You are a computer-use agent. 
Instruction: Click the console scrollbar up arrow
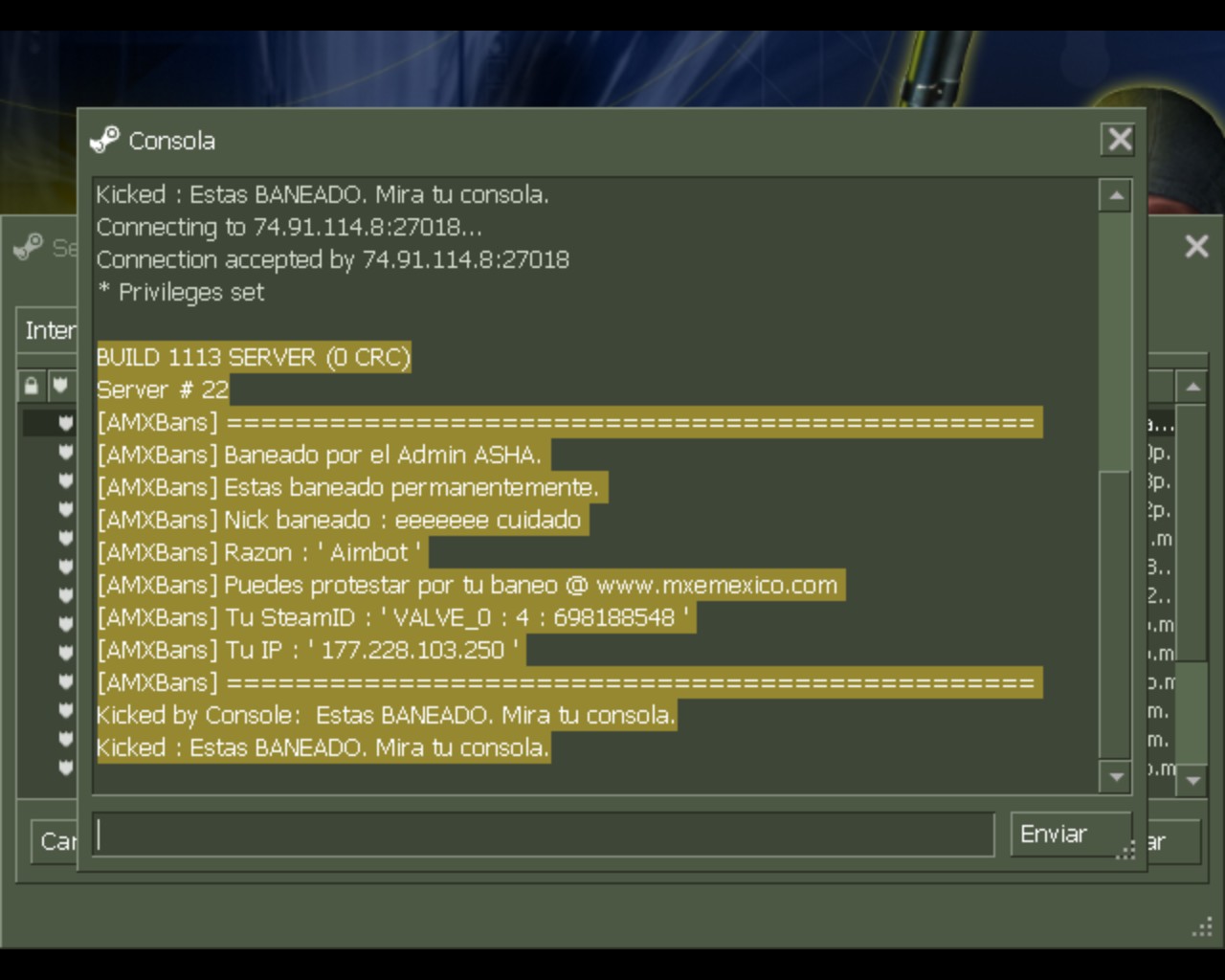pos(1115,195)
